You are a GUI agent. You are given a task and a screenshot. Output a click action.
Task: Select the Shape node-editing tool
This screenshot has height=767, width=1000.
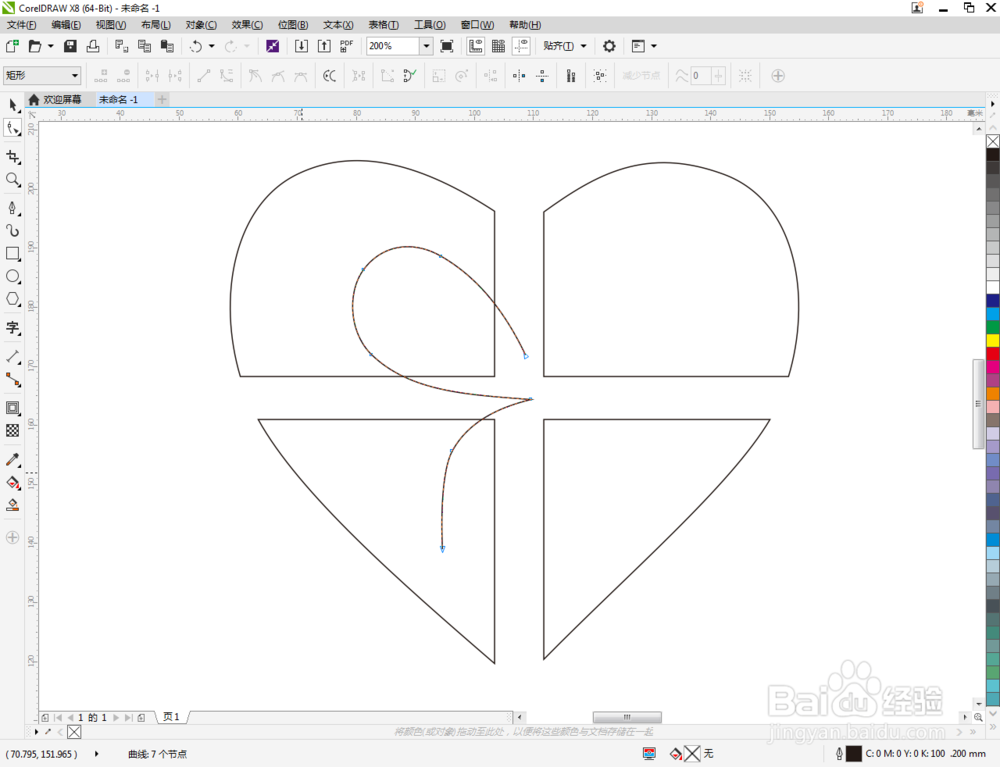(13, 128)
